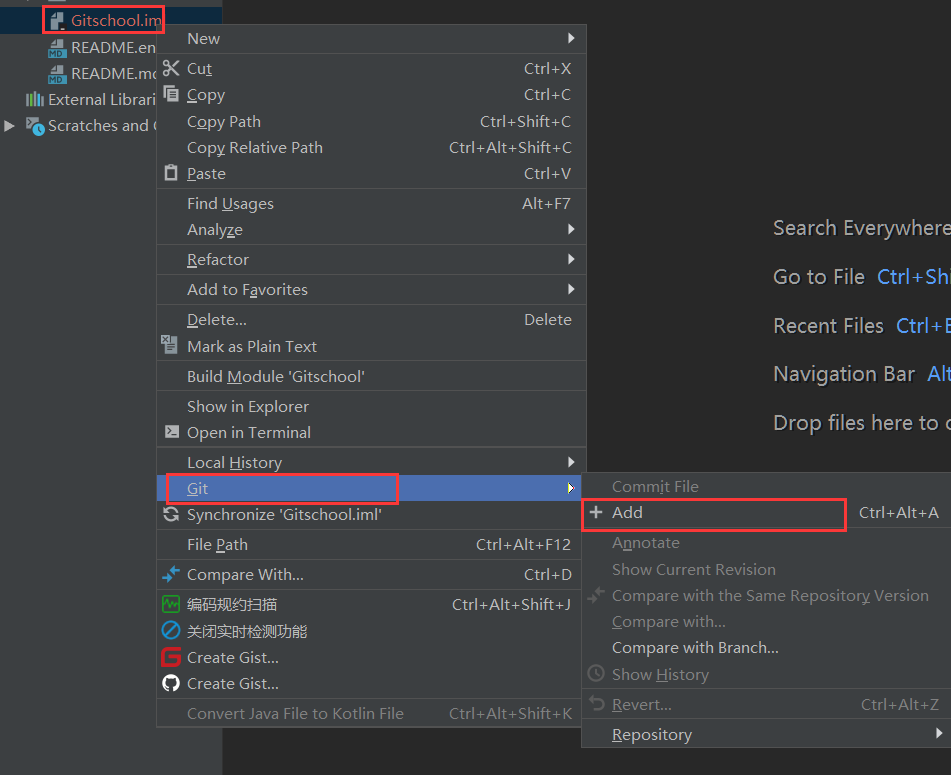Click the Synchronize refresh icon
The image size is (951, 775).
click(x=171, y=514)
